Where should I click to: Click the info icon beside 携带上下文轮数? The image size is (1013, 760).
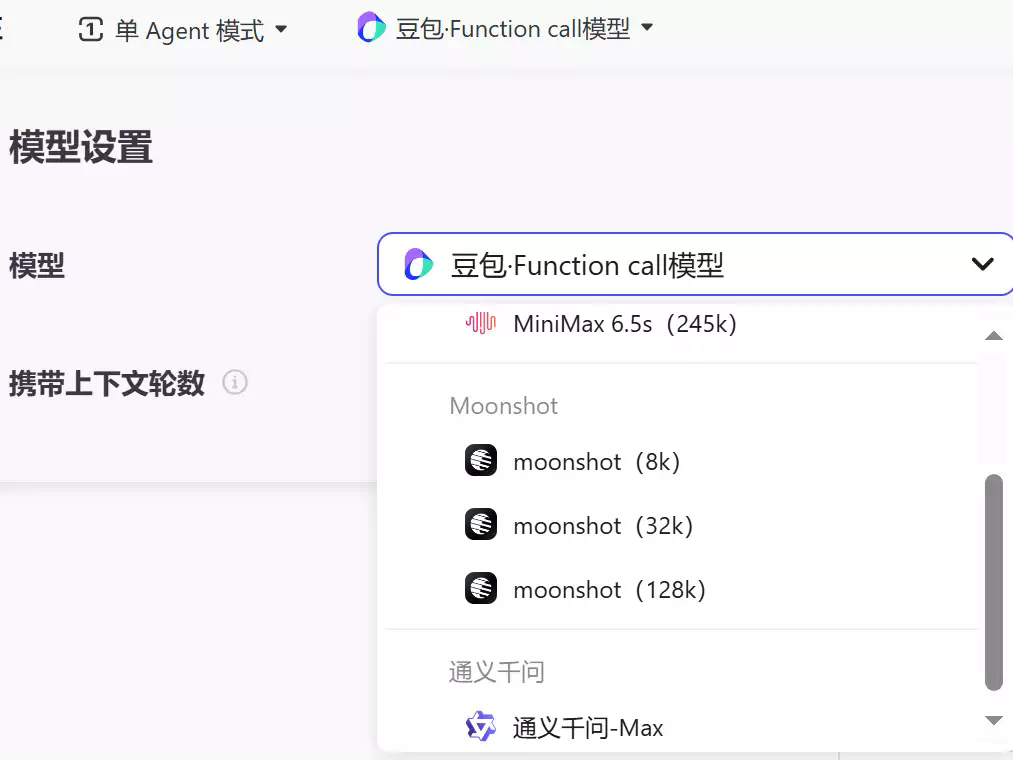[x=235, y=382]
